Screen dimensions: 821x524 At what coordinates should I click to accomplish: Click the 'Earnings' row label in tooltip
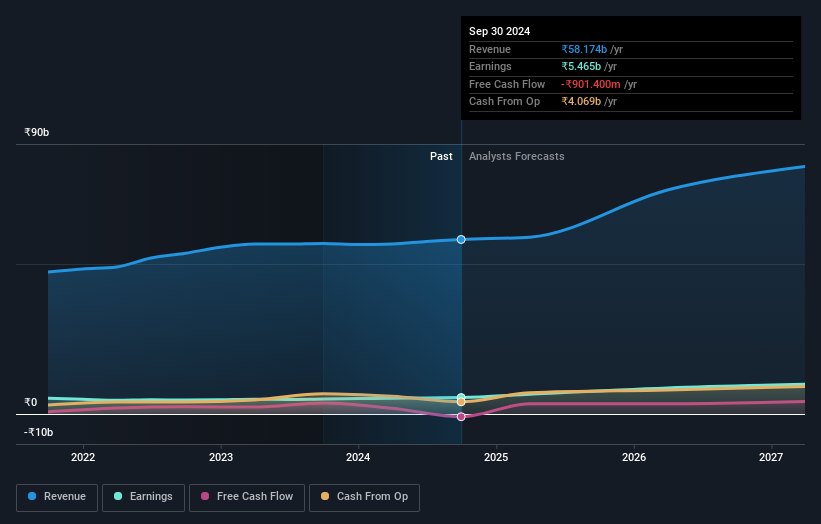click(490, 66)
